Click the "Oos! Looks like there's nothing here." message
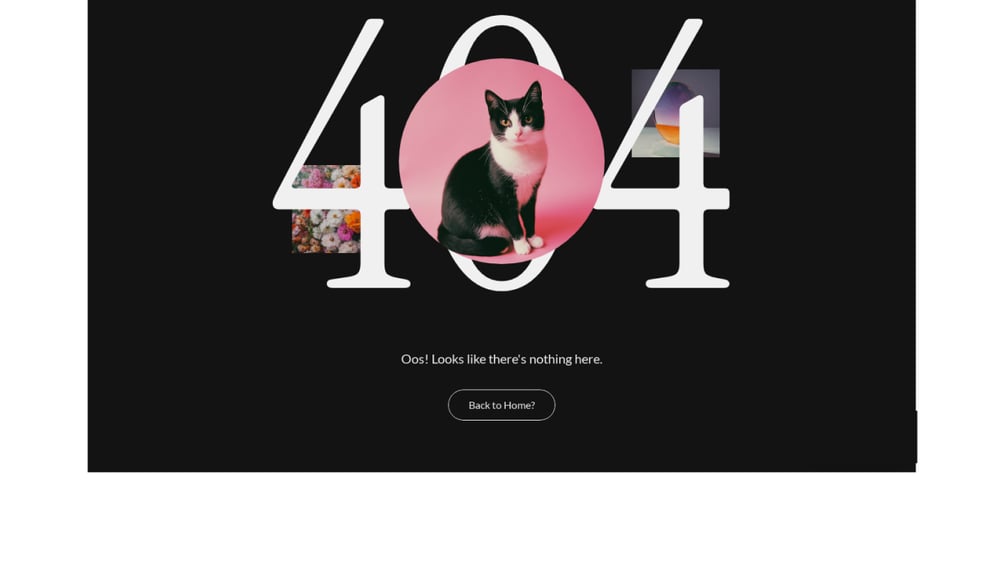Image resolution: width=1005 pixels, height=566 pixels. tap(501, 359)
